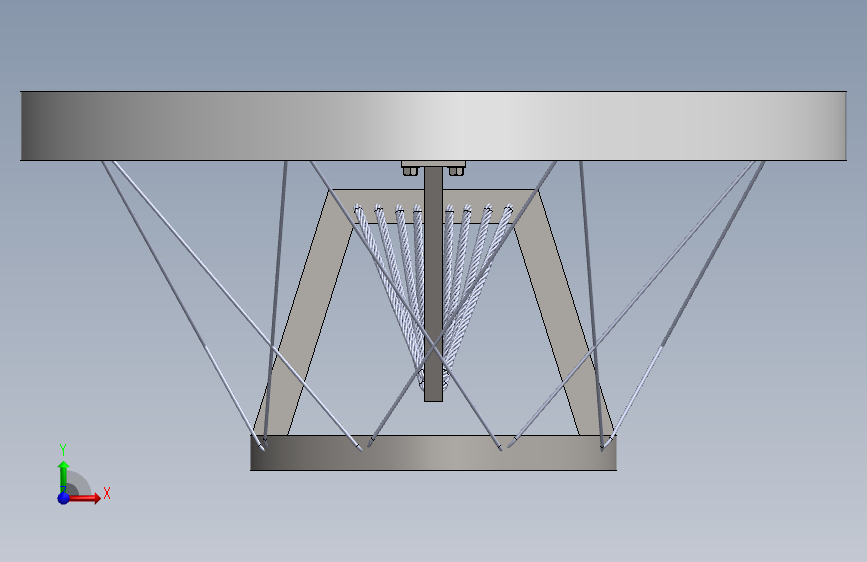The width and height of the screenshot is (867, 562).
Task: Pick the central vertical rod
Action: coord(434,284)
